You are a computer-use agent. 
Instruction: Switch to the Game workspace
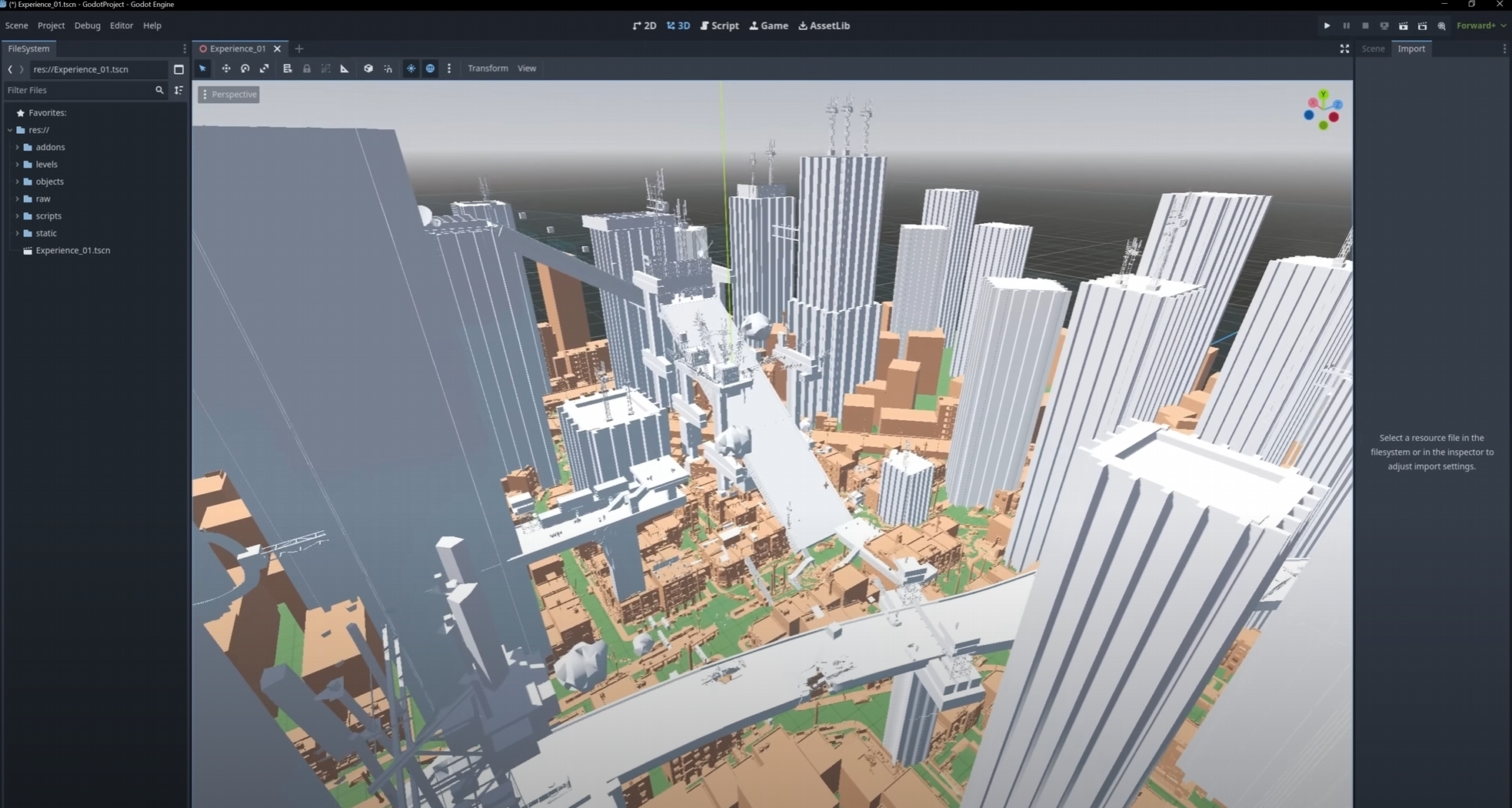click(x=769, y=25)
